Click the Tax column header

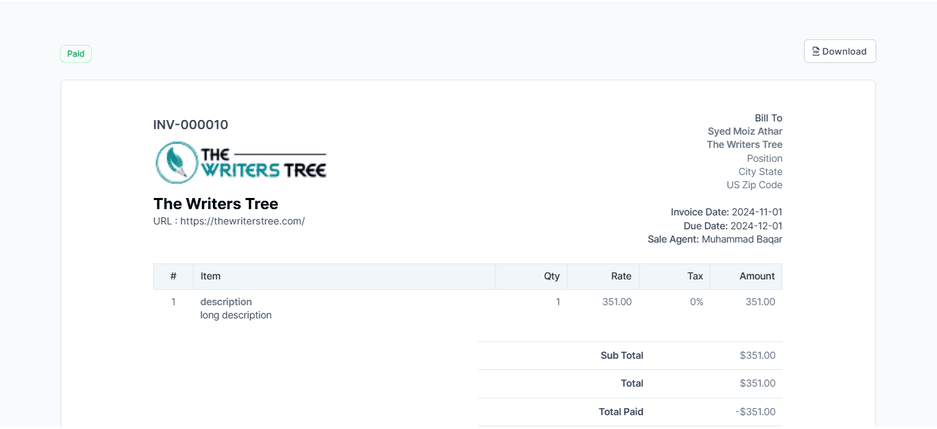coord(694,276)
